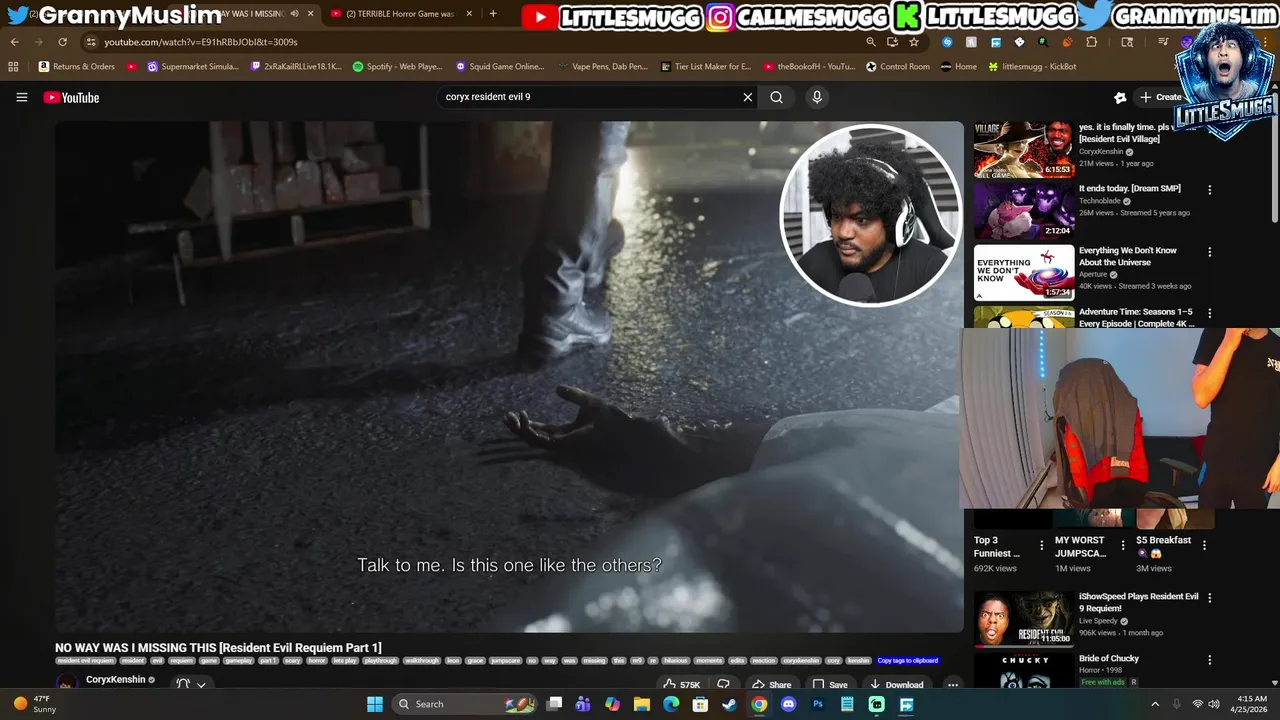Bookmark this page with the star icon
This screenshot has height=720, width=1280.
pyautogui.click(x=913, y=42)
